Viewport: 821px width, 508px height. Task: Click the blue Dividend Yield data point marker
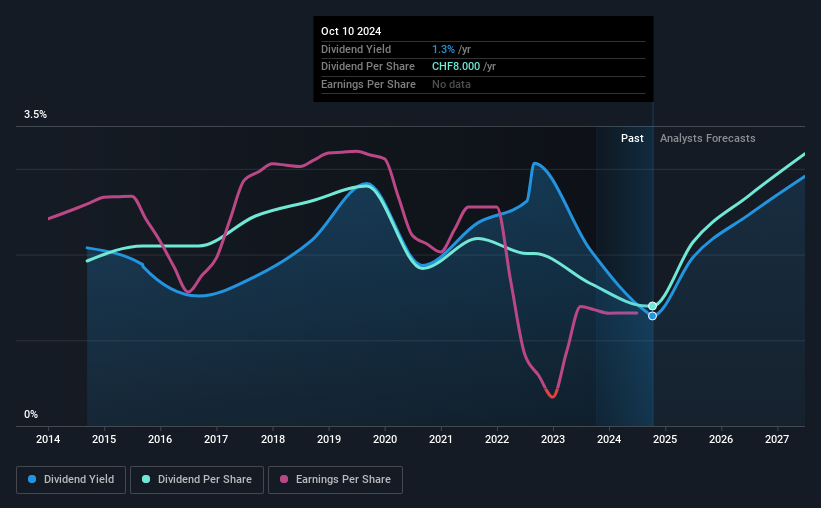pyautogui.click(x=652, y=316)
